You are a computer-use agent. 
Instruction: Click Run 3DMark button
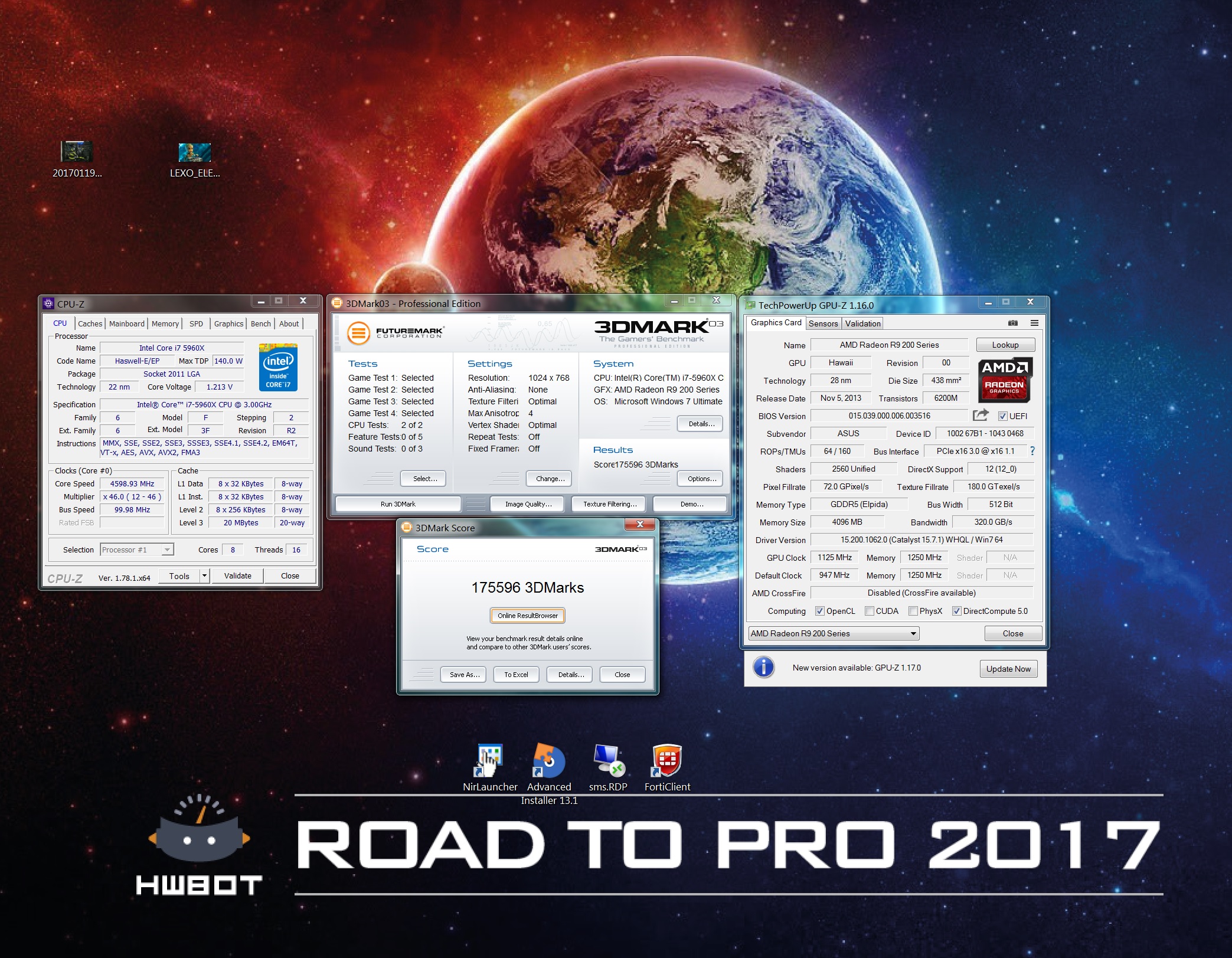398,504
